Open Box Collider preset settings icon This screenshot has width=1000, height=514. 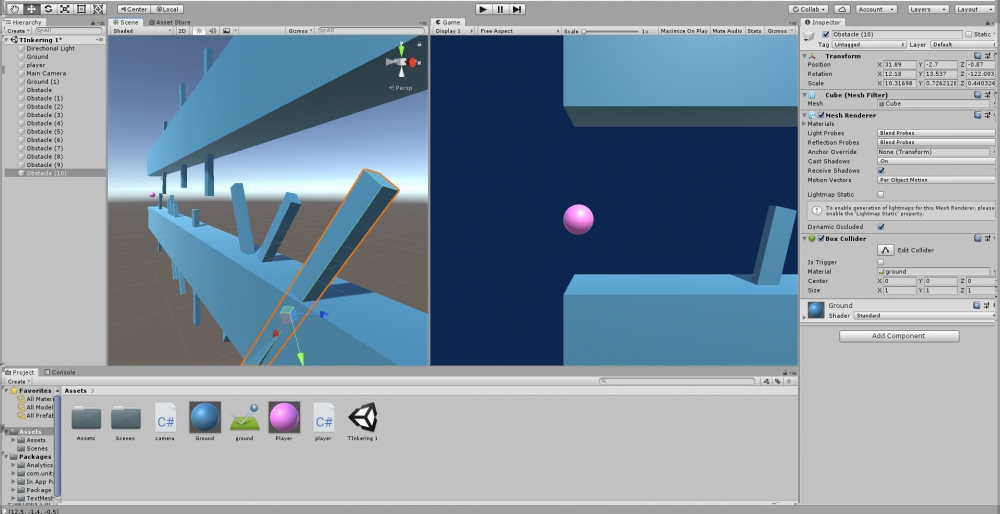(x=987, y=239)
